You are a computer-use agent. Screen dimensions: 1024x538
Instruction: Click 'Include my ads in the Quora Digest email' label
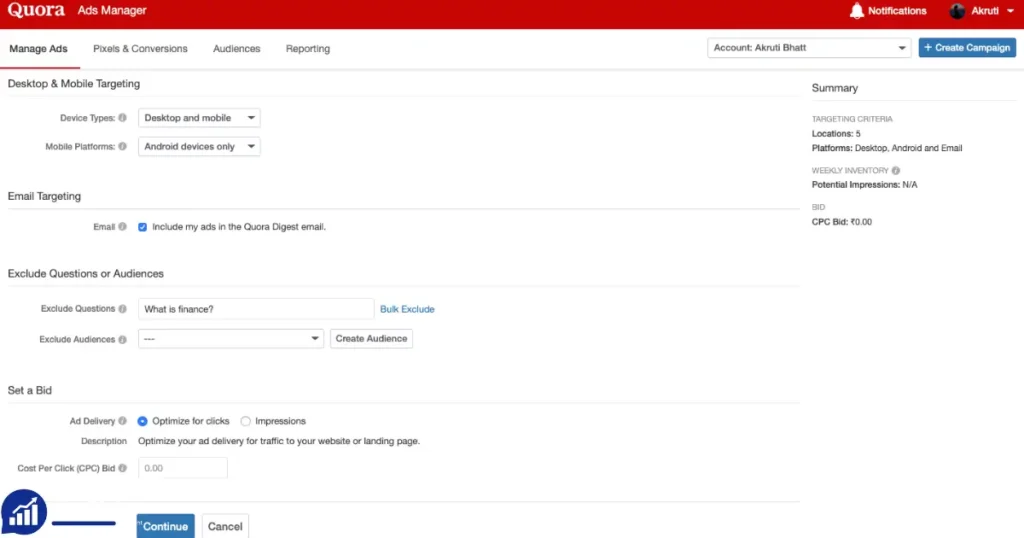coord(239,227)
